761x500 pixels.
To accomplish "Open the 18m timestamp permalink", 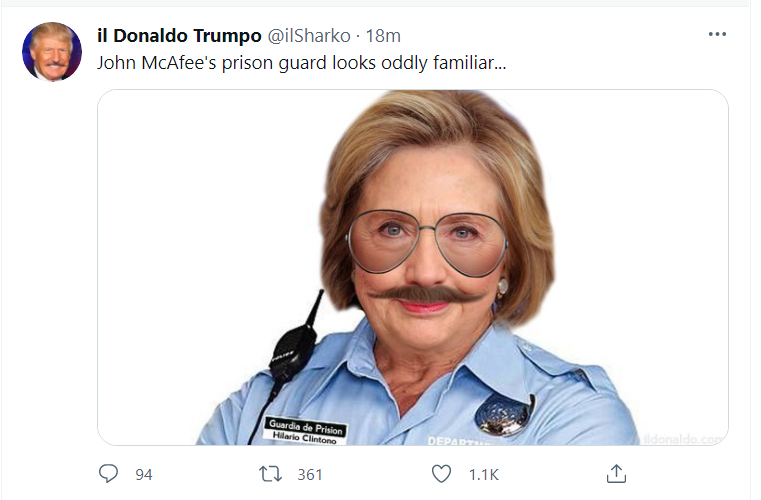I will 383,35.
